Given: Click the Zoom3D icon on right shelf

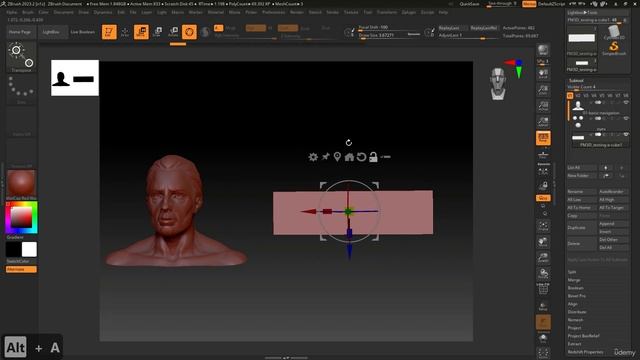Looking at the screenshot, I should [x=543, y=258].
